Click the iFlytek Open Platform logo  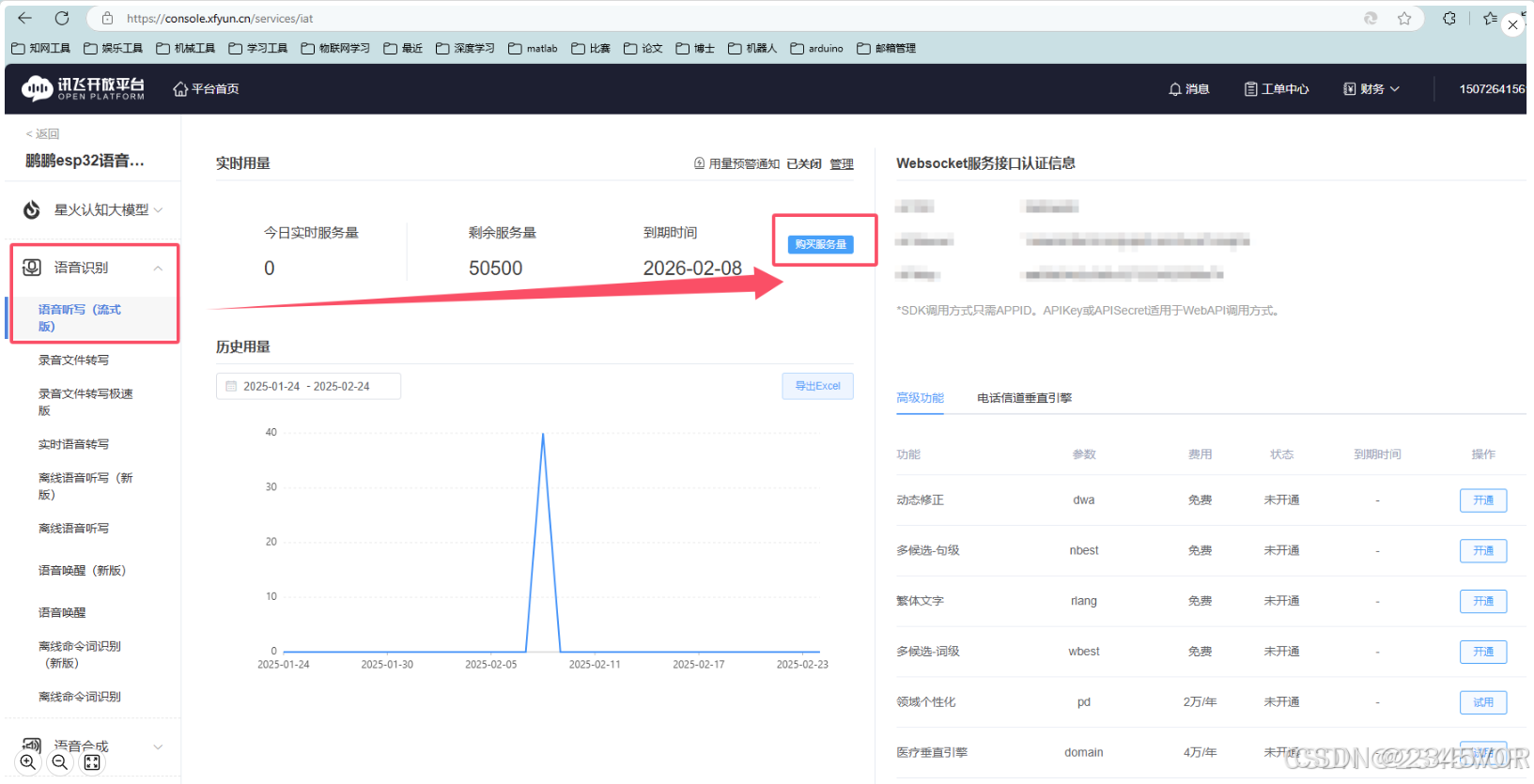(84, 89)
